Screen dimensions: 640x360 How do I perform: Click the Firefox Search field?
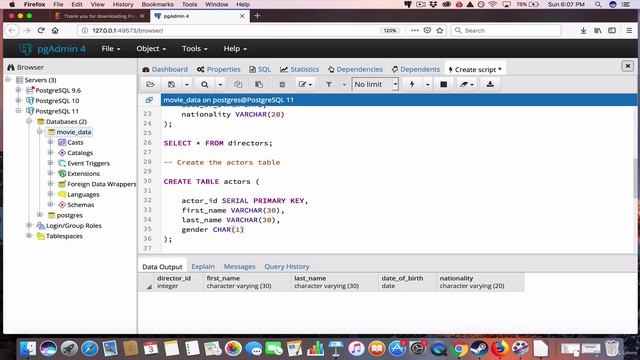[506, 31]
